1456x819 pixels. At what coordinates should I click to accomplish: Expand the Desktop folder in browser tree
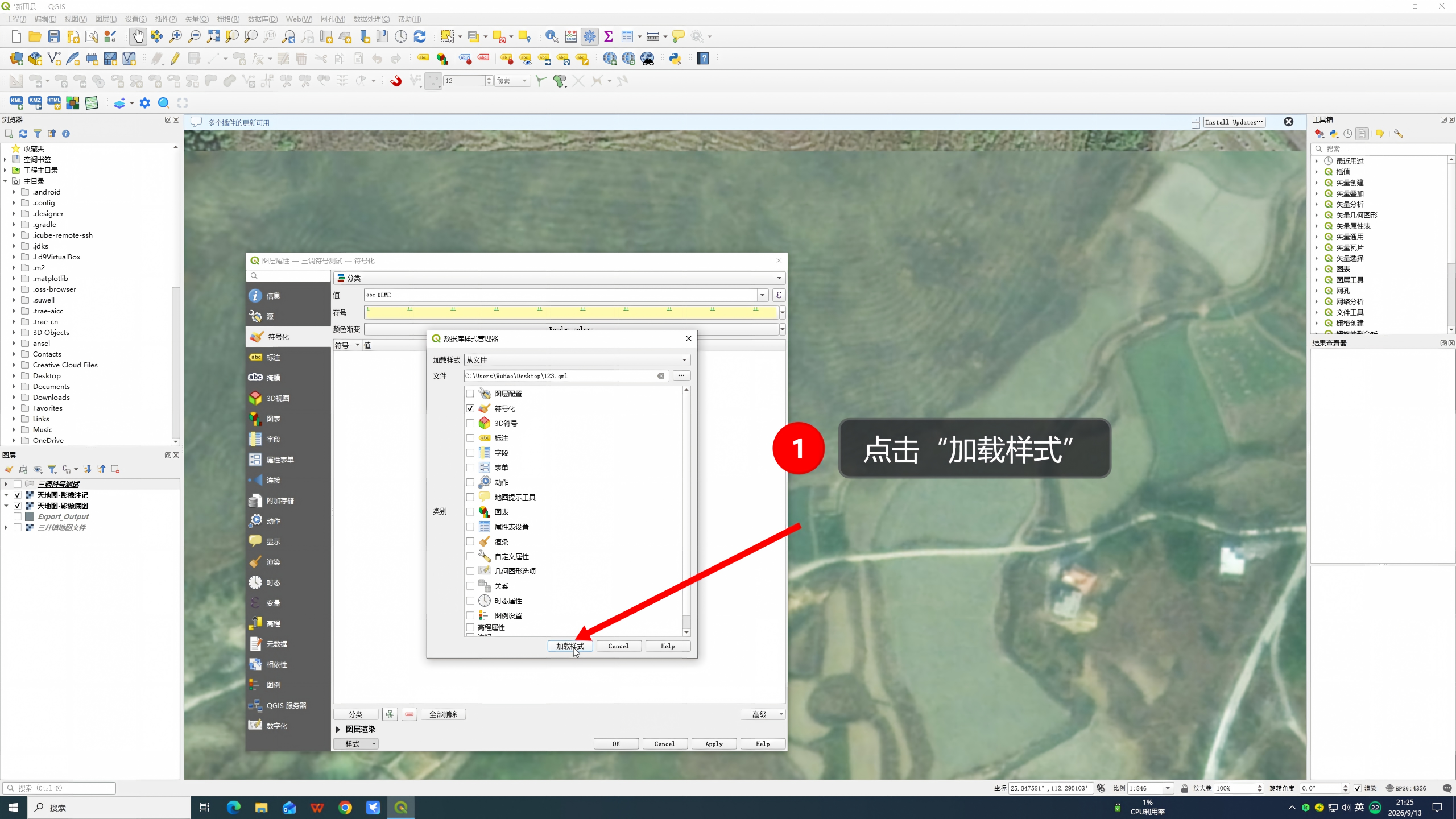14,376
